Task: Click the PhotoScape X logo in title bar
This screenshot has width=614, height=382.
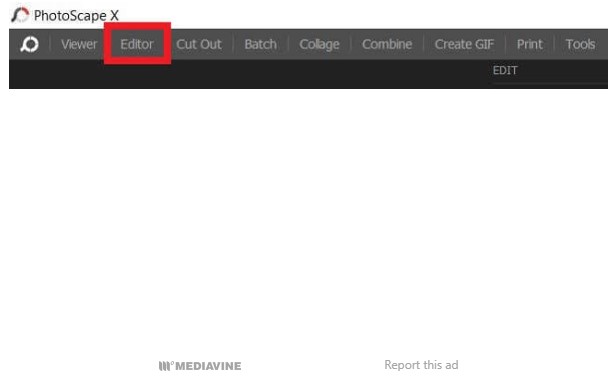Action: 20,15
